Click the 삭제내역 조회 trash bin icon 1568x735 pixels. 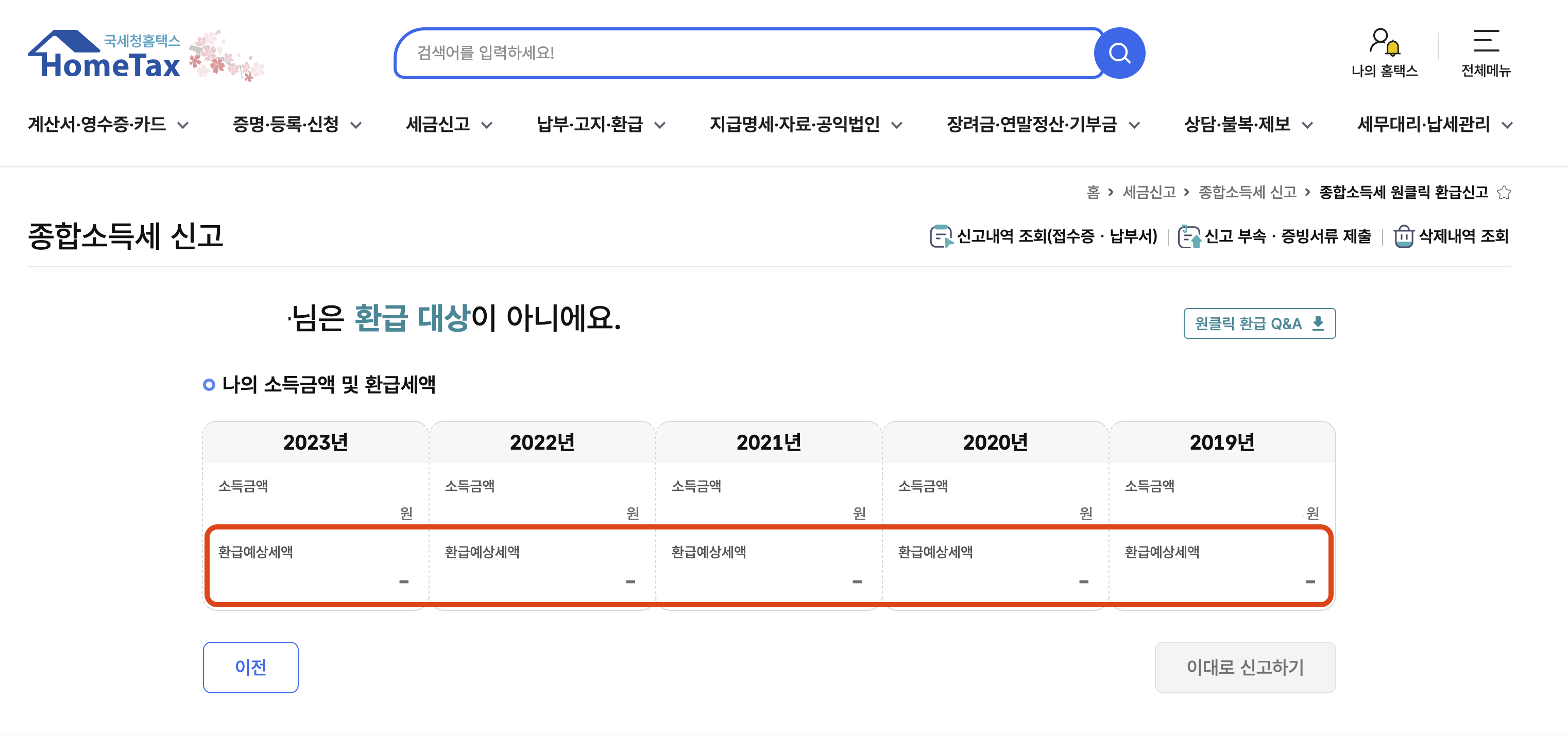(1404, 236)
